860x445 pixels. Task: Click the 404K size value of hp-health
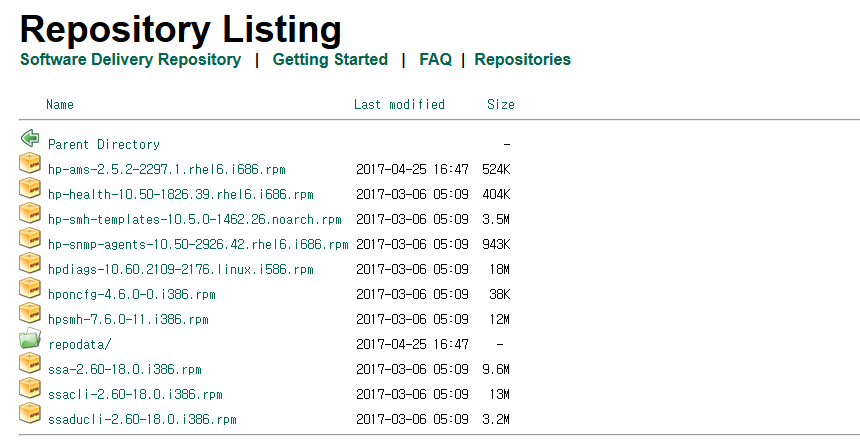coord(496,195)
